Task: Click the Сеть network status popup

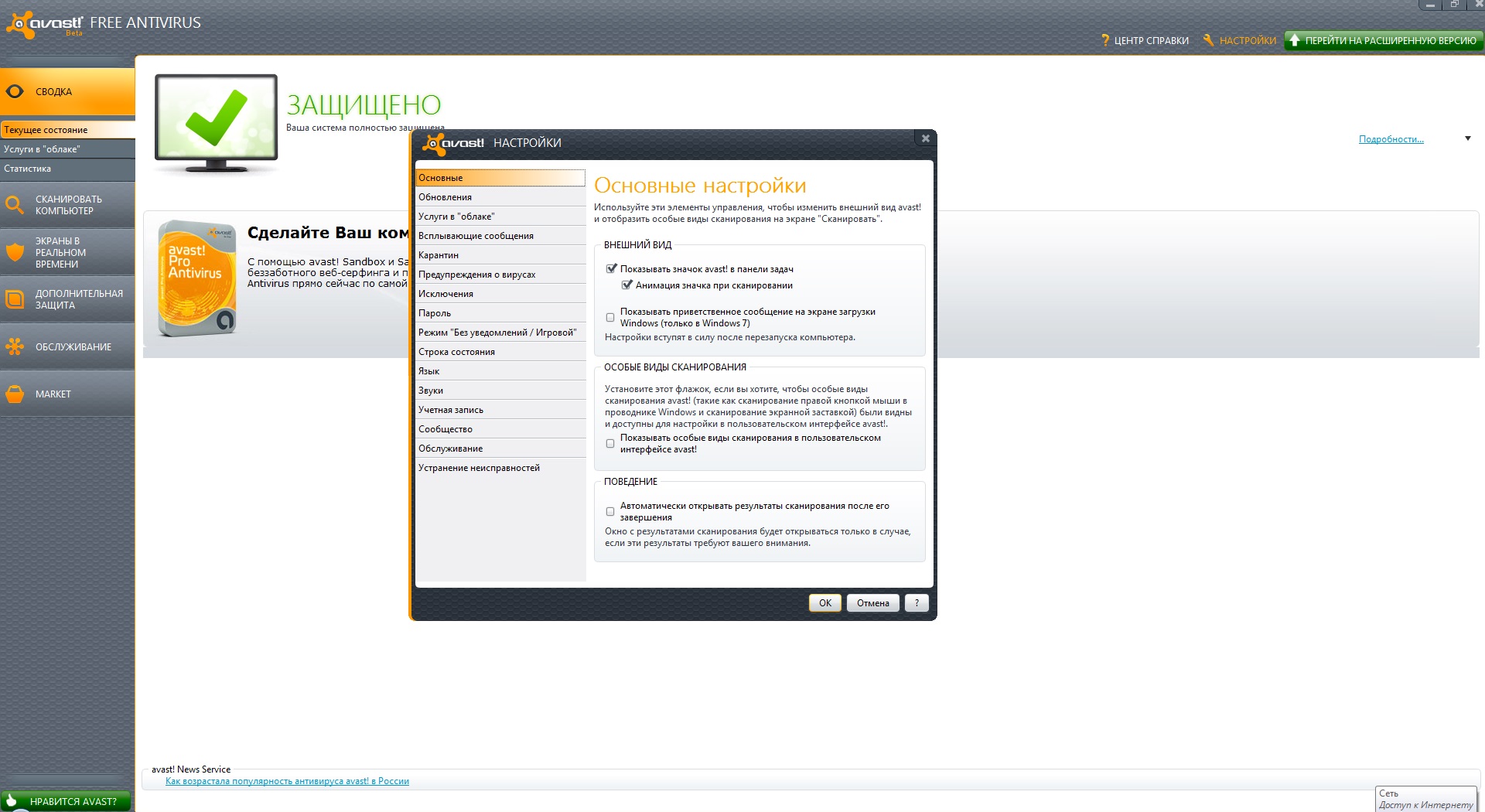Action: click(1426, 799)
